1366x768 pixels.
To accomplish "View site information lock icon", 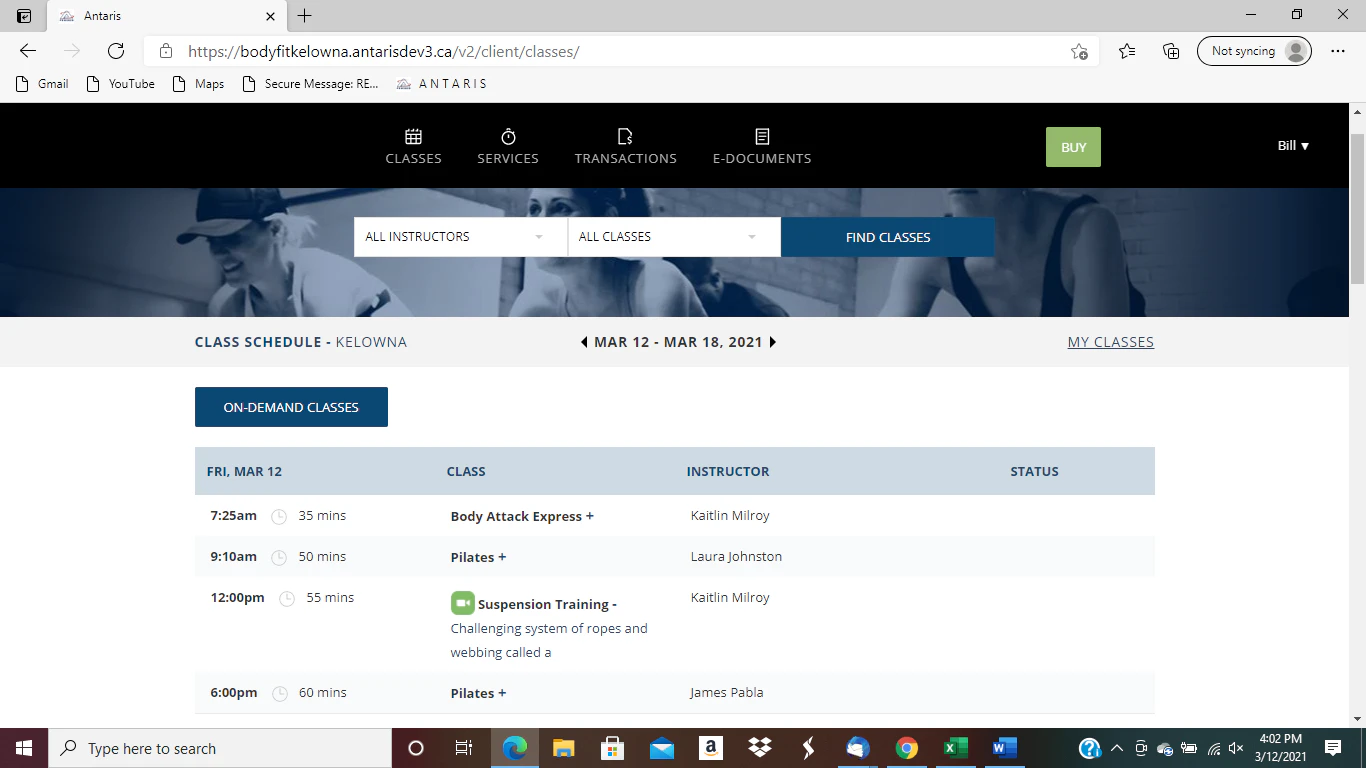I will click(166, 52).
